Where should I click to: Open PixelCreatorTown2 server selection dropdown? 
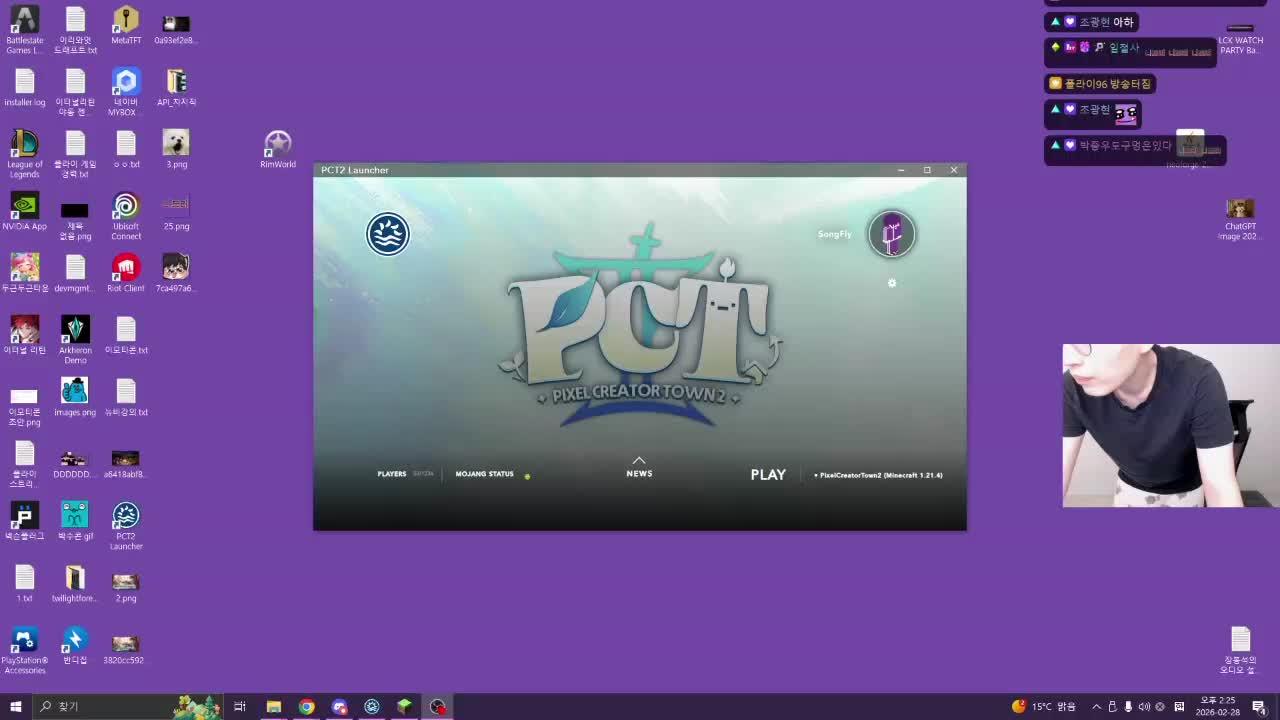pyautogui.click(x=878, y=475)
